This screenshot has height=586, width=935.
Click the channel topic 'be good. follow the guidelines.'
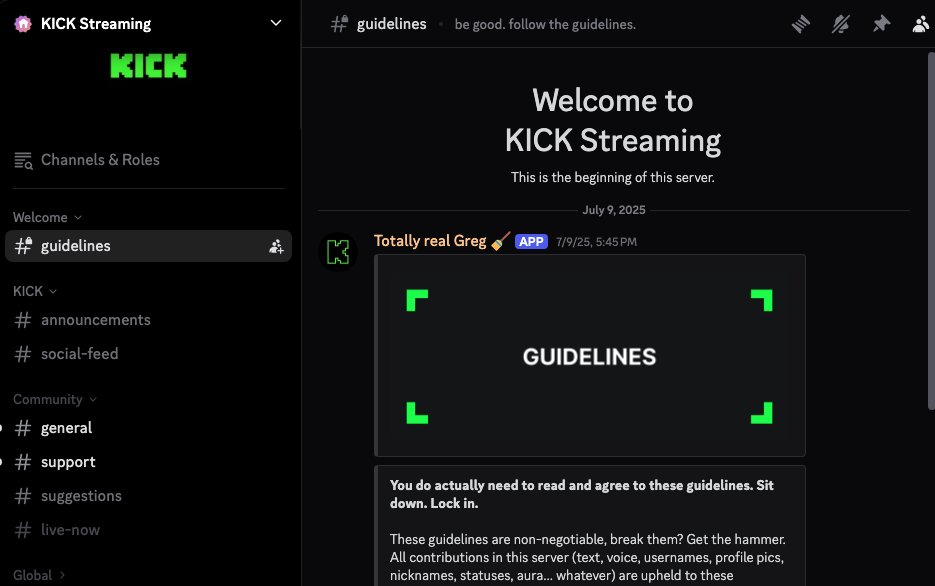pos(545,24)
